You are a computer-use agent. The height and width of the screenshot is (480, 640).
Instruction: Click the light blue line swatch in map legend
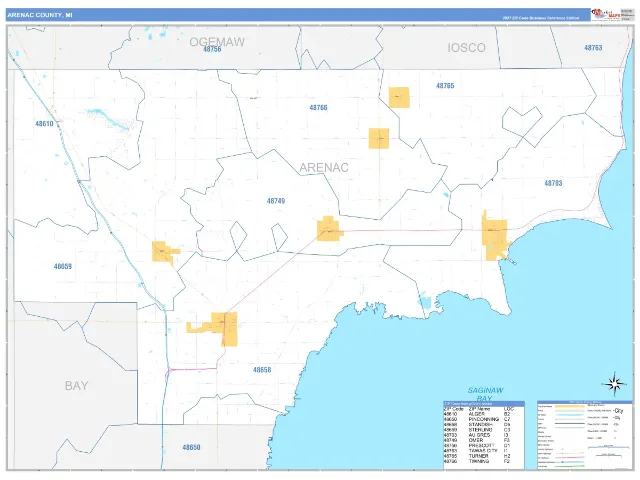tap(570, 415)
